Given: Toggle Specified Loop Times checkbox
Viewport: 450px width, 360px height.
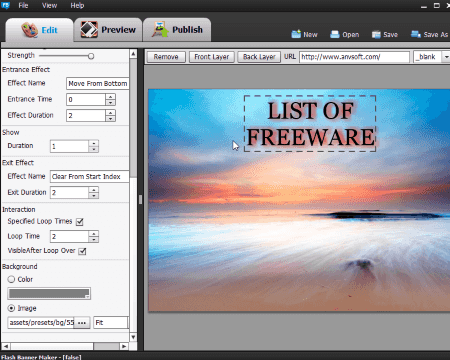Looking at the screenshot, I should tap(80, 222).
